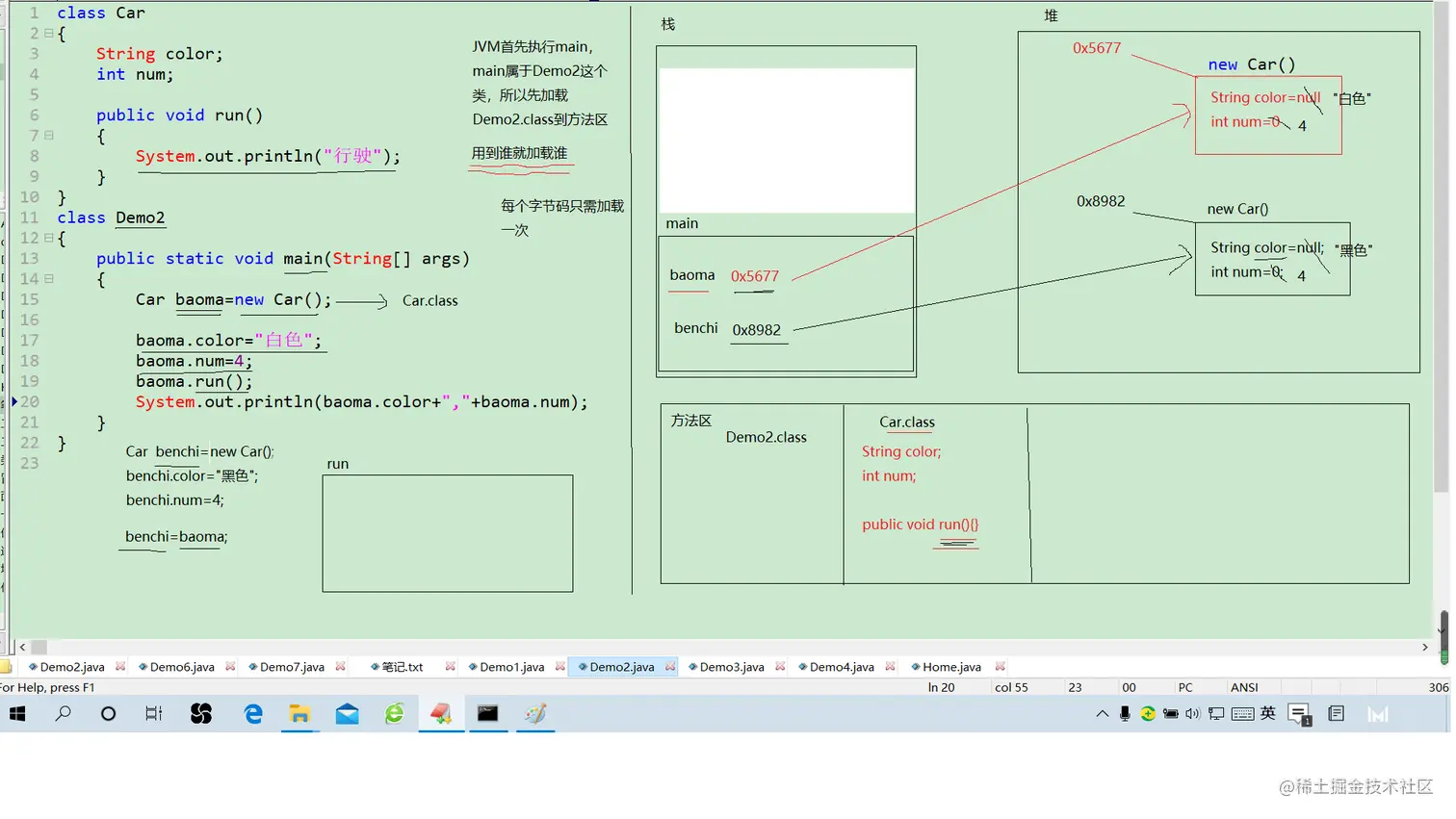
Task: Open the Action Center notifications icon
Action: pos(1299,715)
